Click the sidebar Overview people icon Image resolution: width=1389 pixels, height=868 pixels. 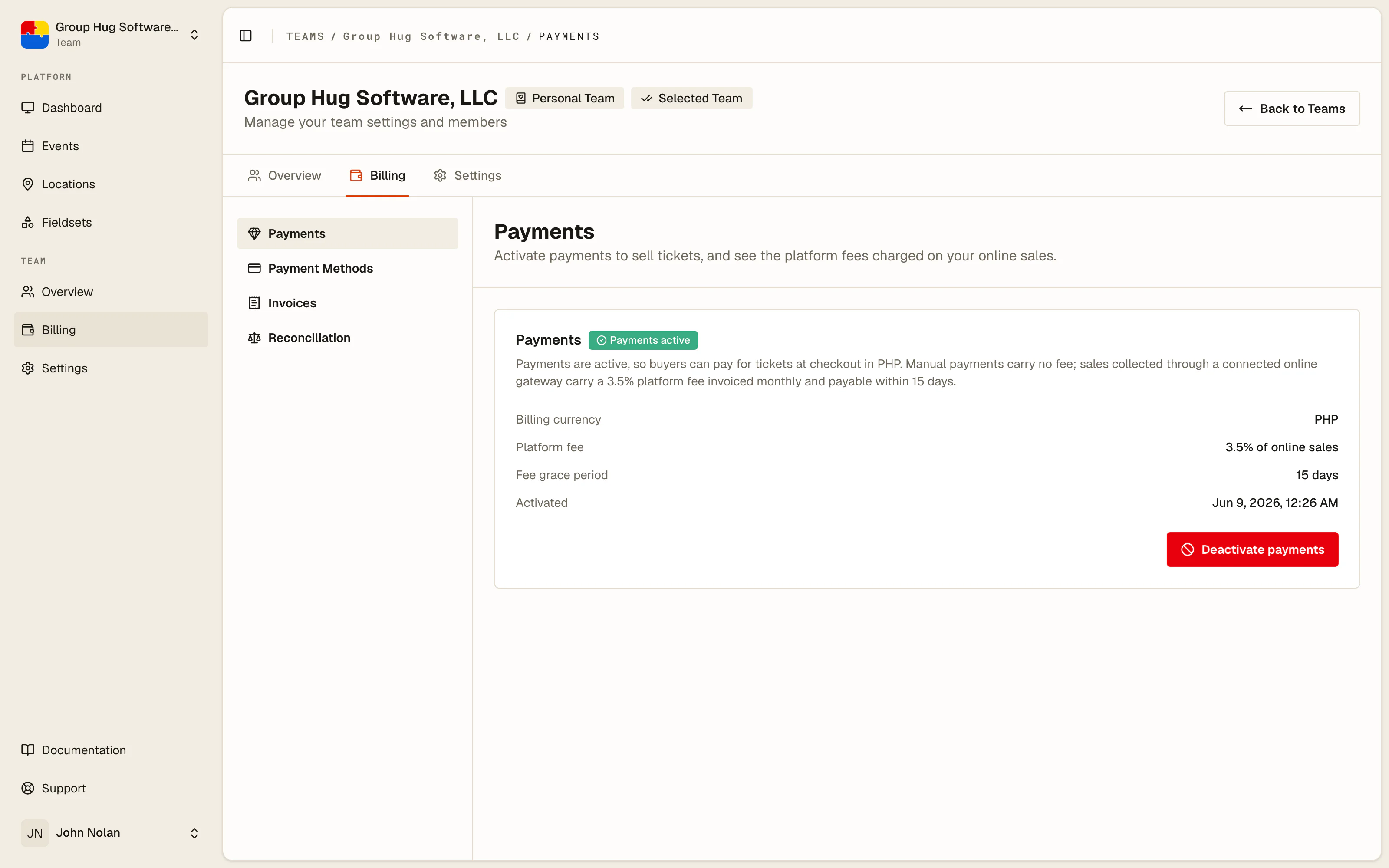[x=27, y=292]
